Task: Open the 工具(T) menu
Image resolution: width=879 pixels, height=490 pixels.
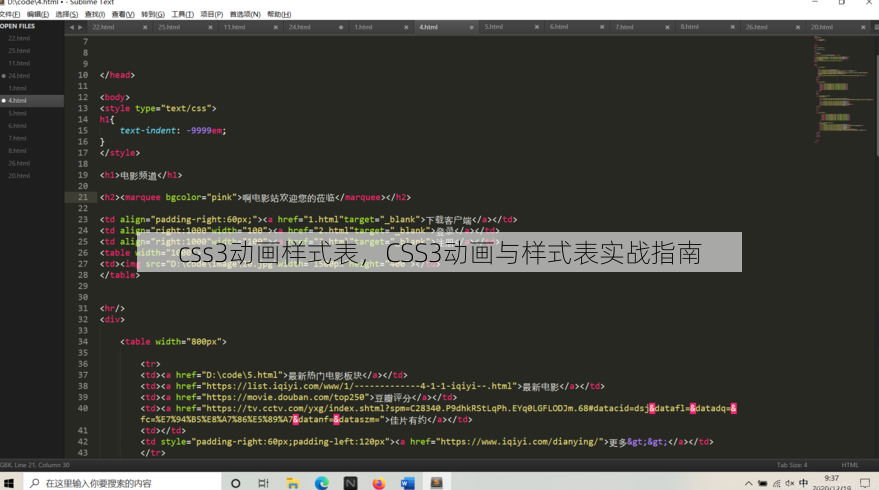Action: tap(182, 14)
